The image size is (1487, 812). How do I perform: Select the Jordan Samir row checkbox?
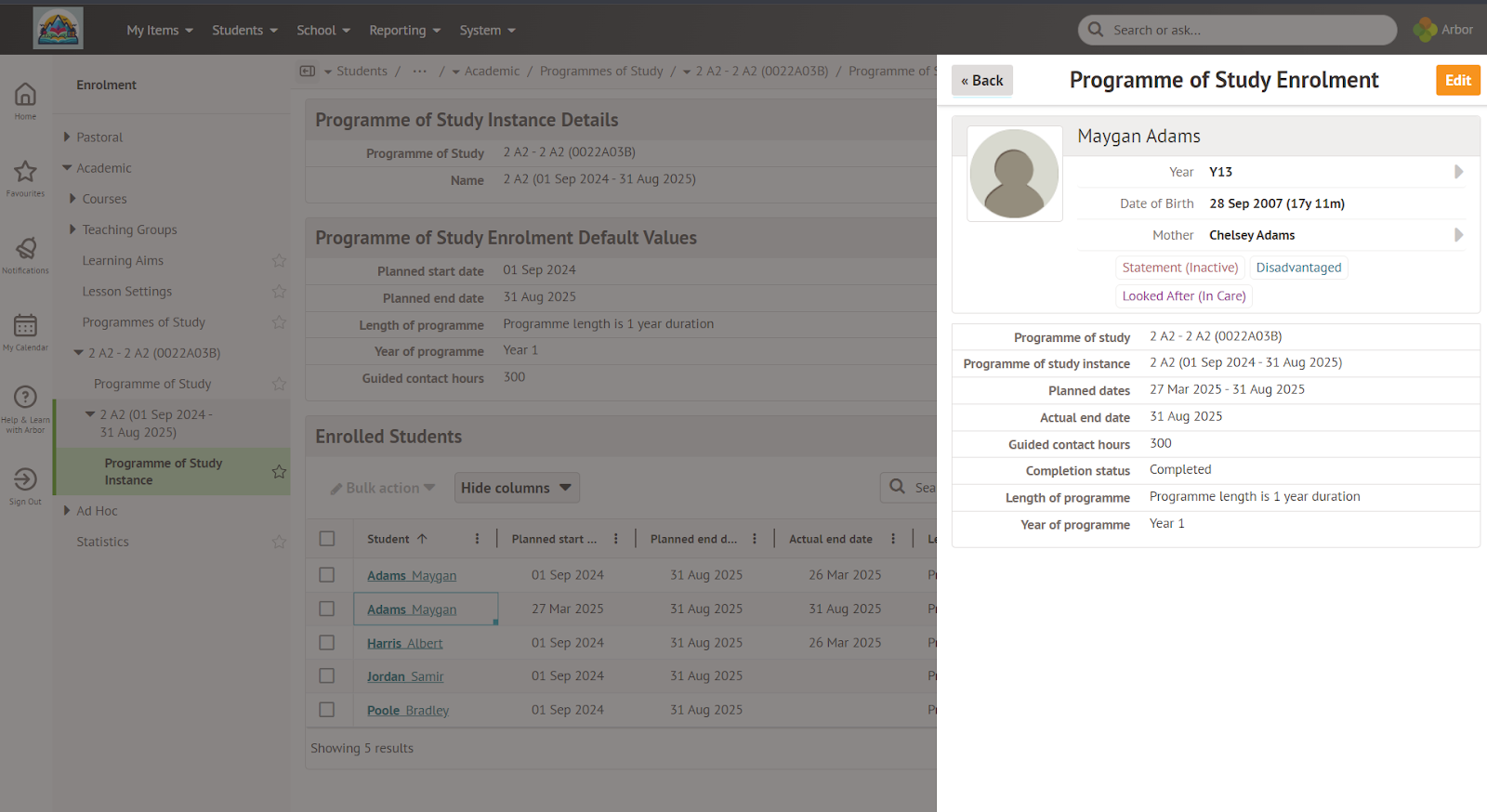coord(327,676)
